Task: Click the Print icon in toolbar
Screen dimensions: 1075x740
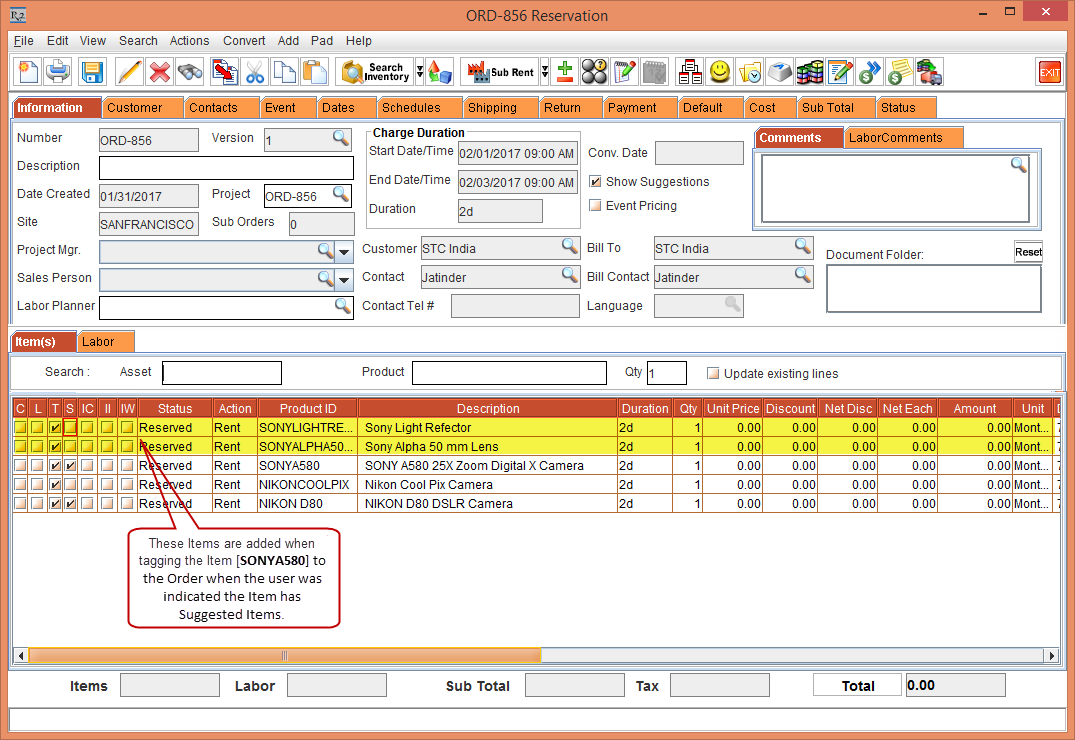Action: [59, 72]
